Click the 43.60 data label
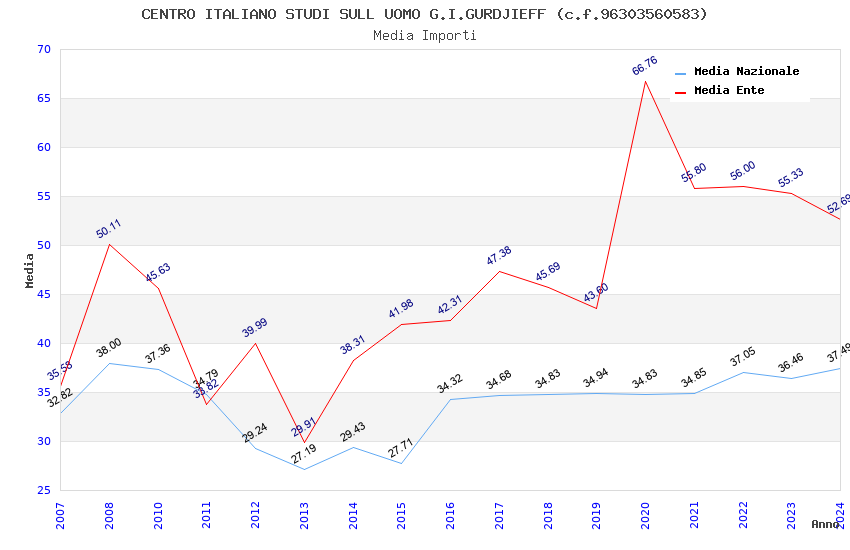This screenshot has width=850, height=550. [596, 293]
